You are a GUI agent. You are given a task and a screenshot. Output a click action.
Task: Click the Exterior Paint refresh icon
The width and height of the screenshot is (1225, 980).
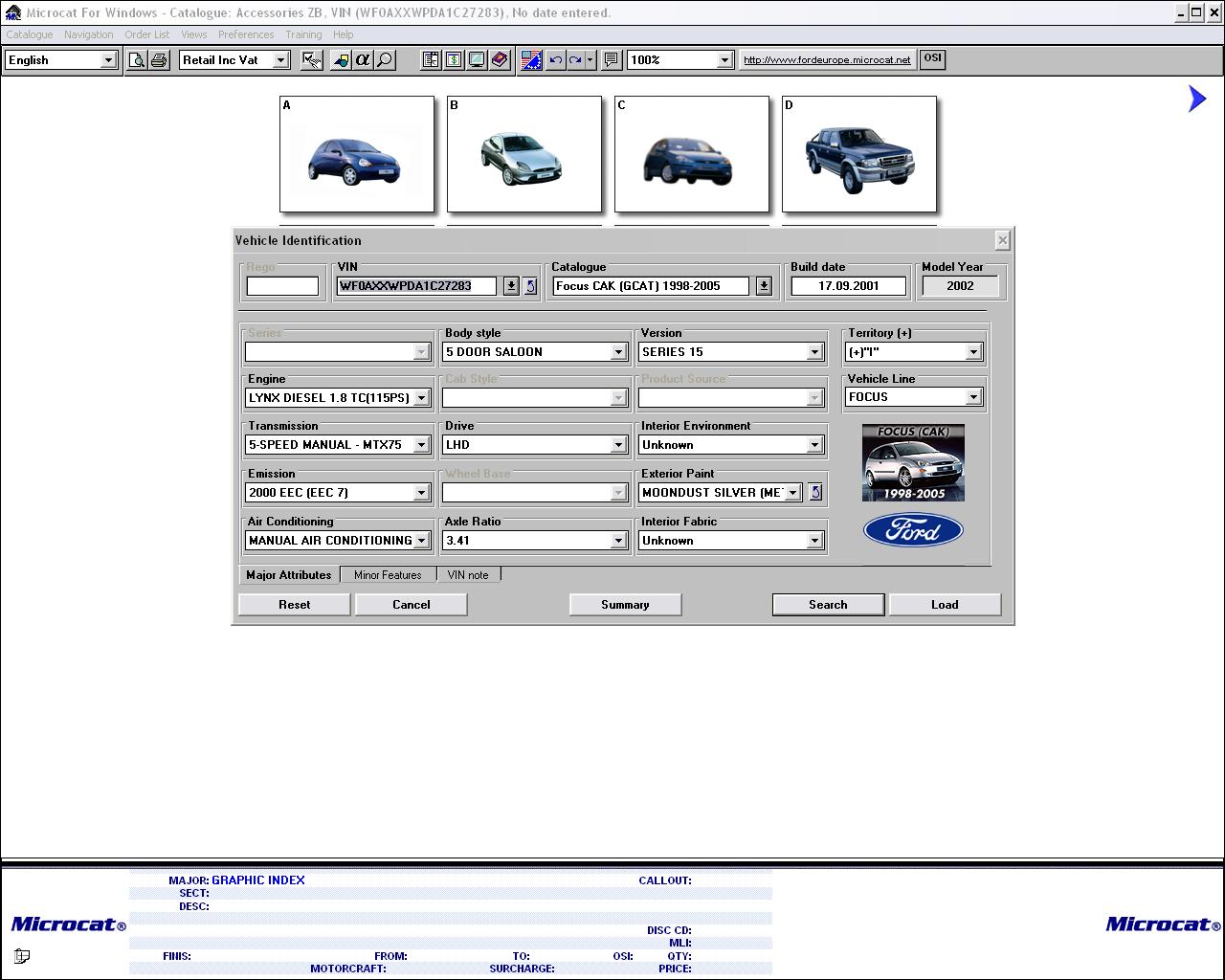[815, 492]
